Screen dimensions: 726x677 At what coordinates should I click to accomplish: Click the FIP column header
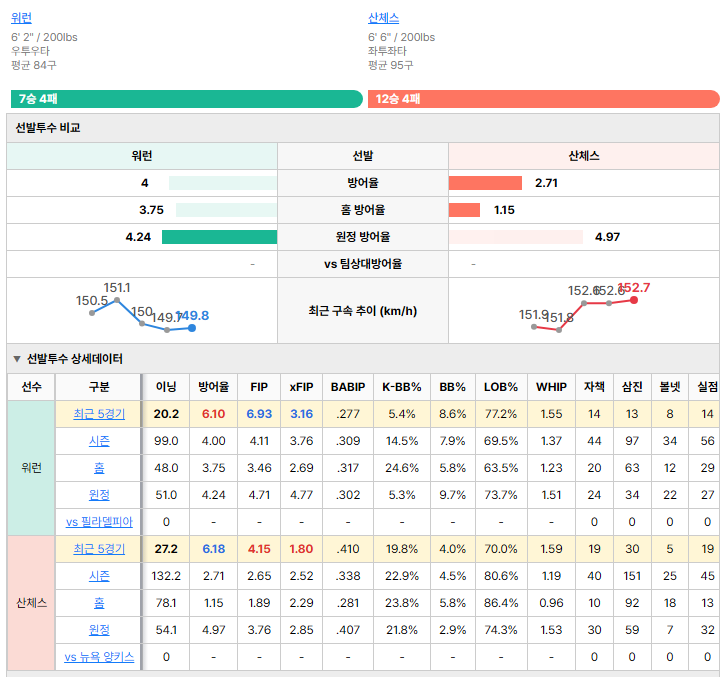click(259, 387)
